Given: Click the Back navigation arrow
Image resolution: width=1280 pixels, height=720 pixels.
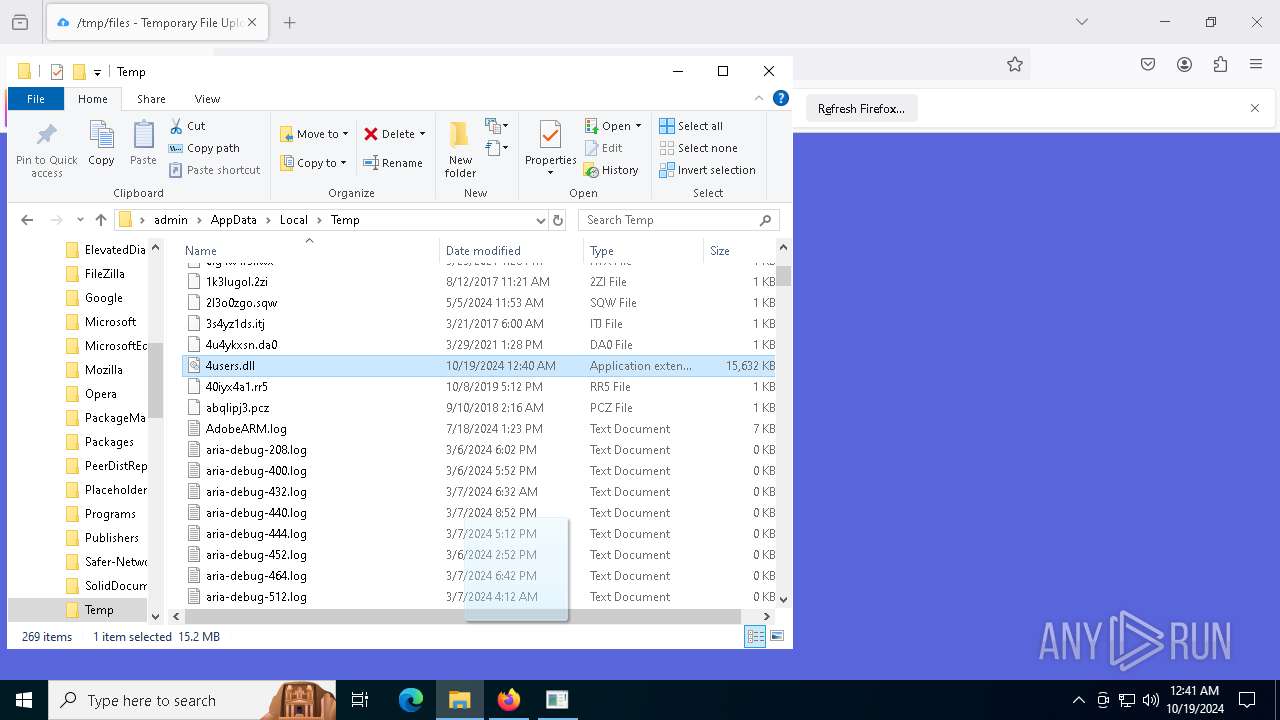Looking at the screenshot, I should [27, 220].
